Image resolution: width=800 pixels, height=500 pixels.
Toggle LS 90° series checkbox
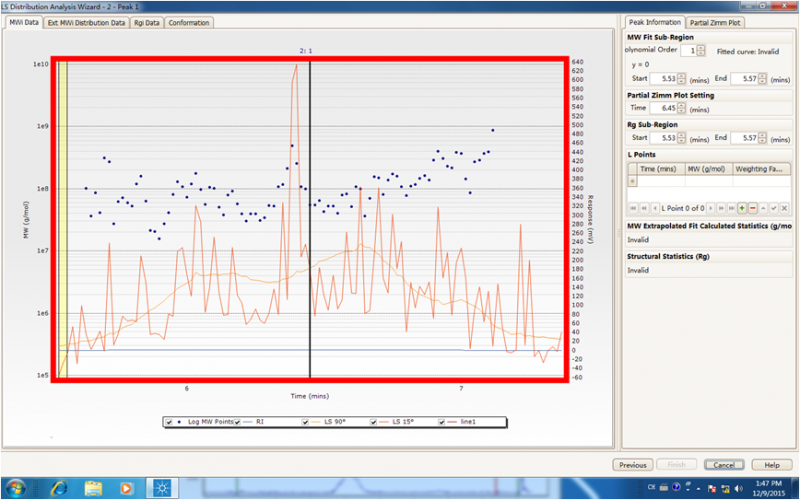click(x=305, y=422)
